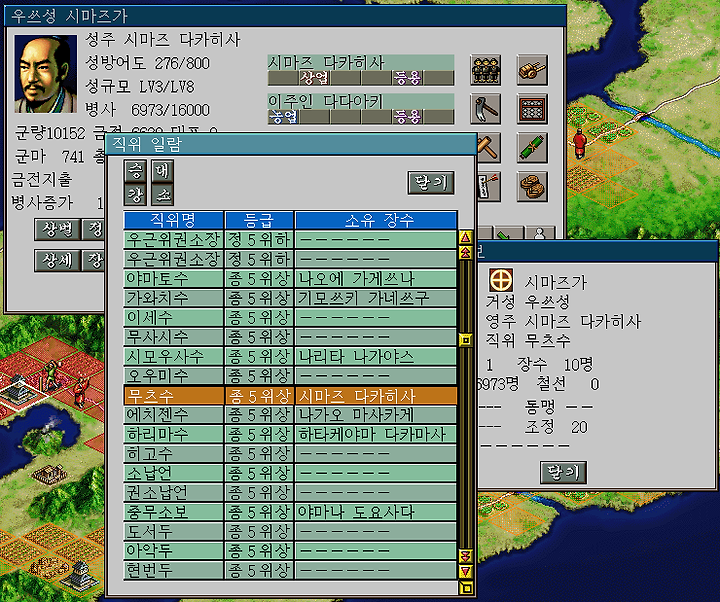Click page up double arrow in list

click(x=466, y=253)
